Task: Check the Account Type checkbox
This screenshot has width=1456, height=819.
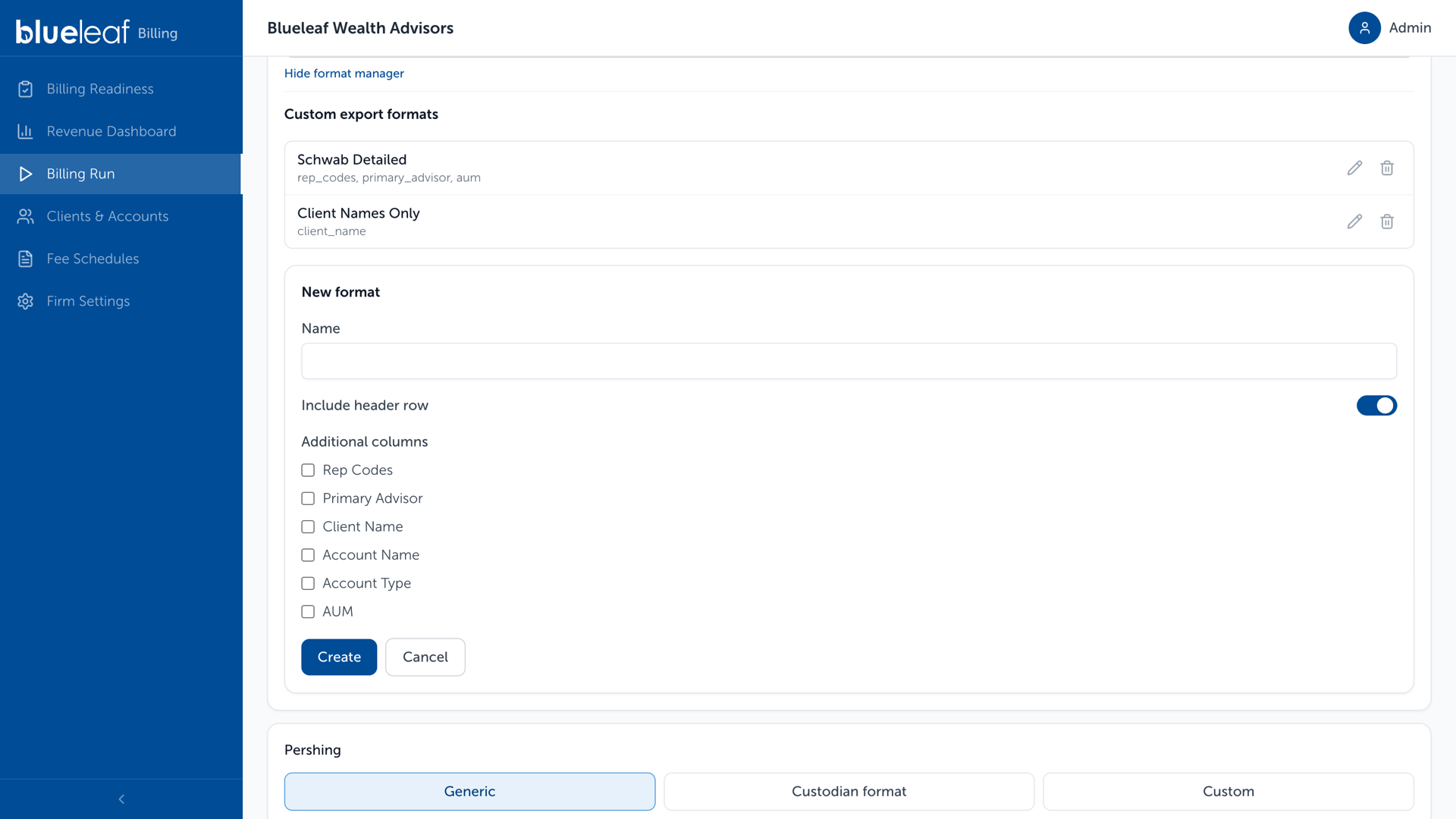Action: [x=308, y=583]
